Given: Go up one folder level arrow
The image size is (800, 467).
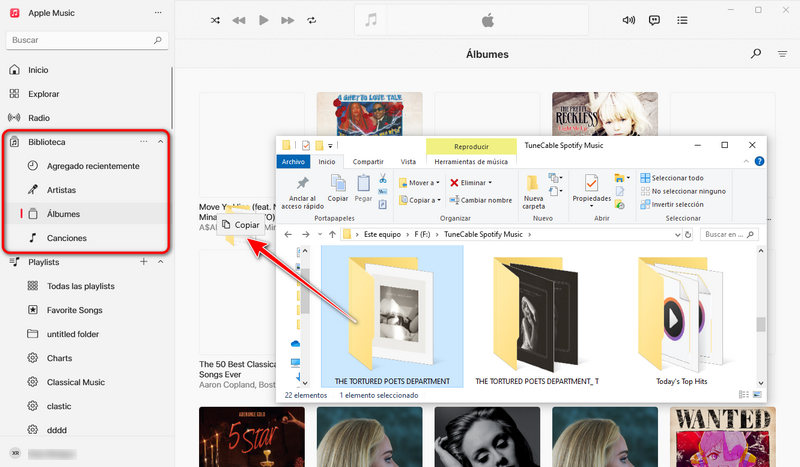Looking at the screenshot, I should [332, 234].
